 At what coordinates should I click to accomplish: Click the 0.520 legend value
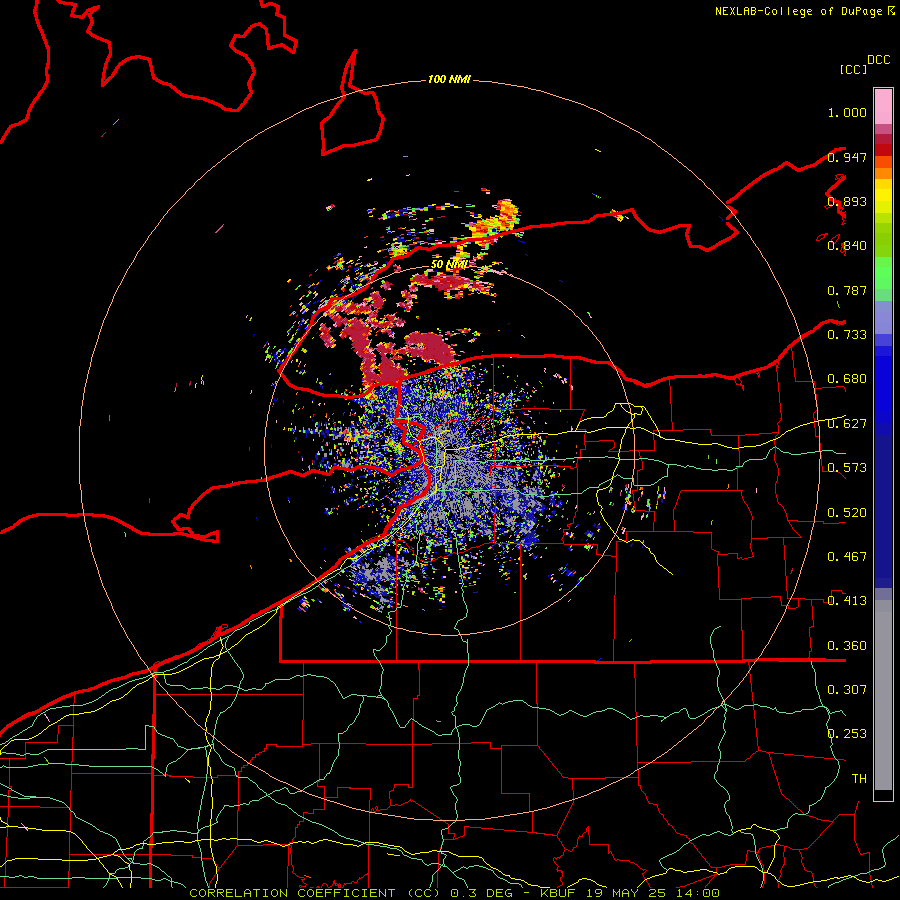click(847, 512)
